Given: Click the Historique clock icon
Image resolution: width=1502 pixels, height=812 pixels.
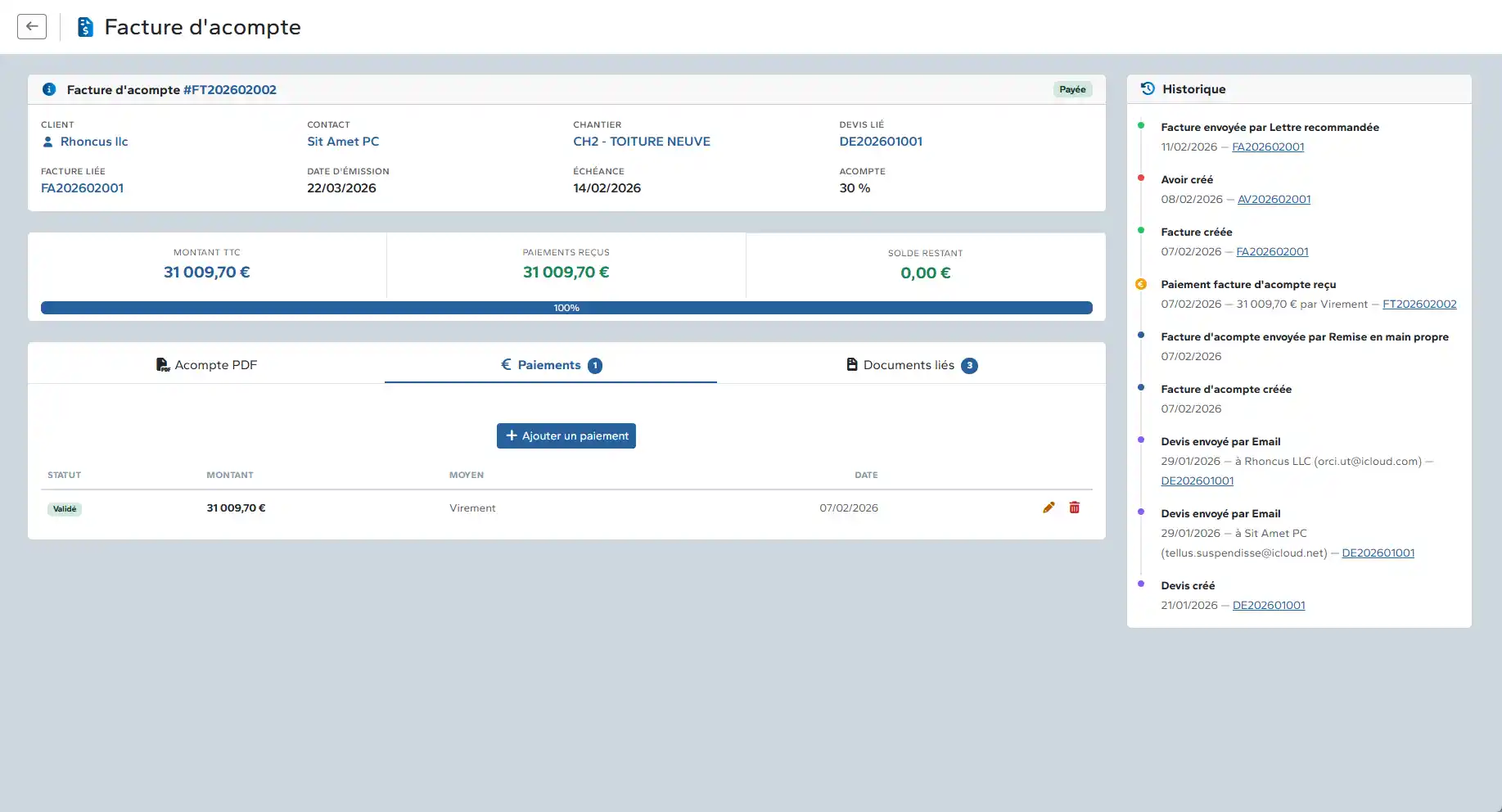Looking at the screenshot, I should point(1148,88).
